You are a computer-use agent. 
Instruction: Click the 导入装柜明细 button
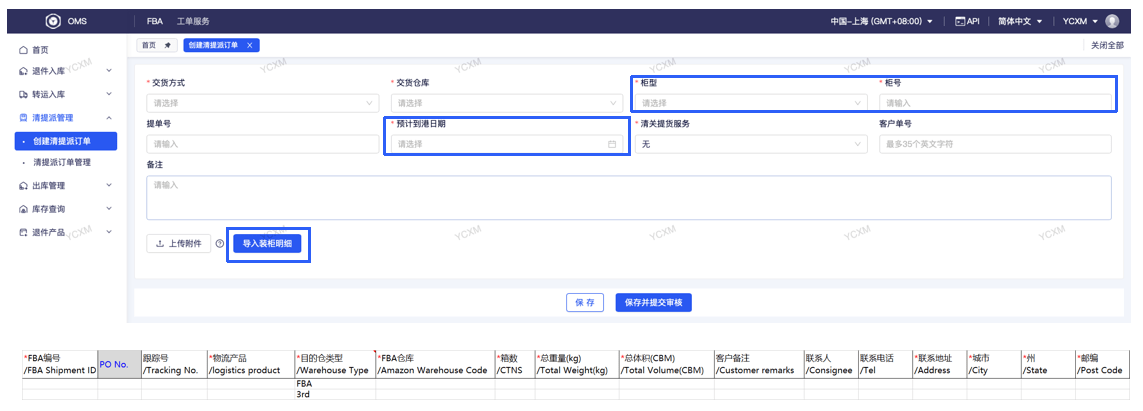[268, 243]
